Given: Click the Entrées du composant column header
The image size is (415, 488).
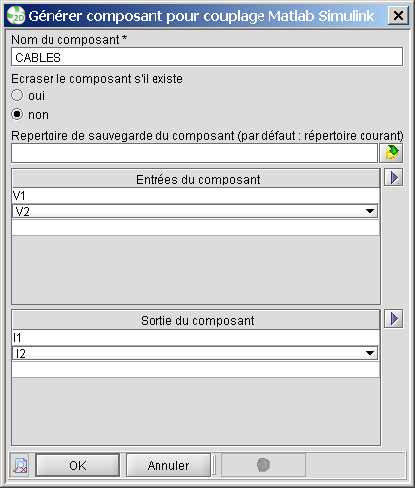Looking at the screenshot, I should (196, 179).
